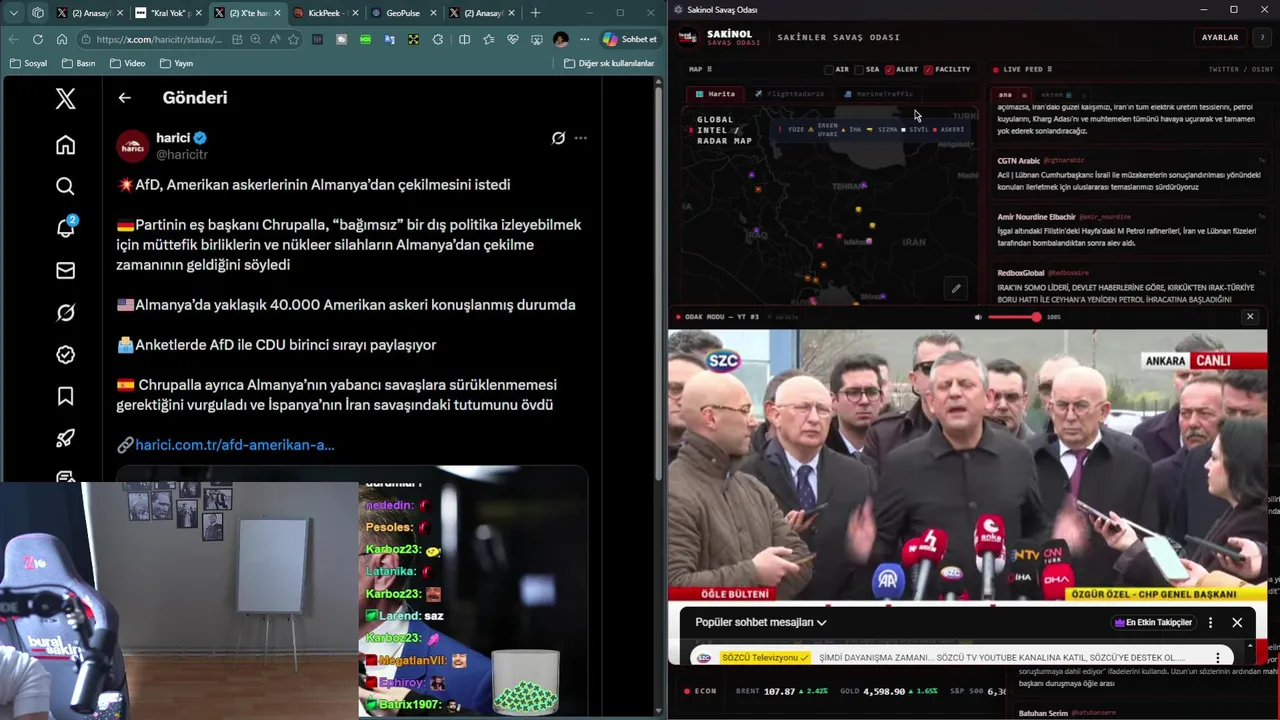The width and height of the screenshot is (1280, 720).
Task: Open browser profile avatar
Action: tap(560, 39)
